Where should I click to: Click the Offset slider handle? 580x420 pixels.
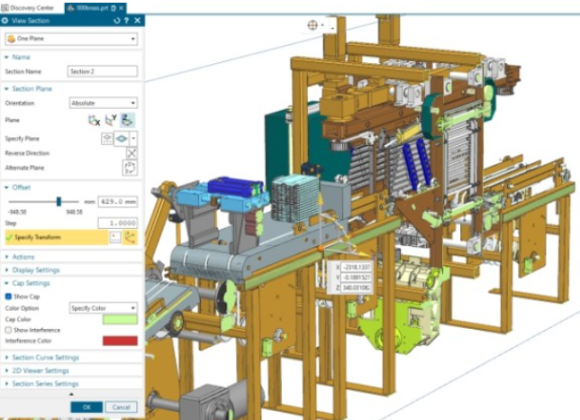pyautogui.click(x=58, y=202)
